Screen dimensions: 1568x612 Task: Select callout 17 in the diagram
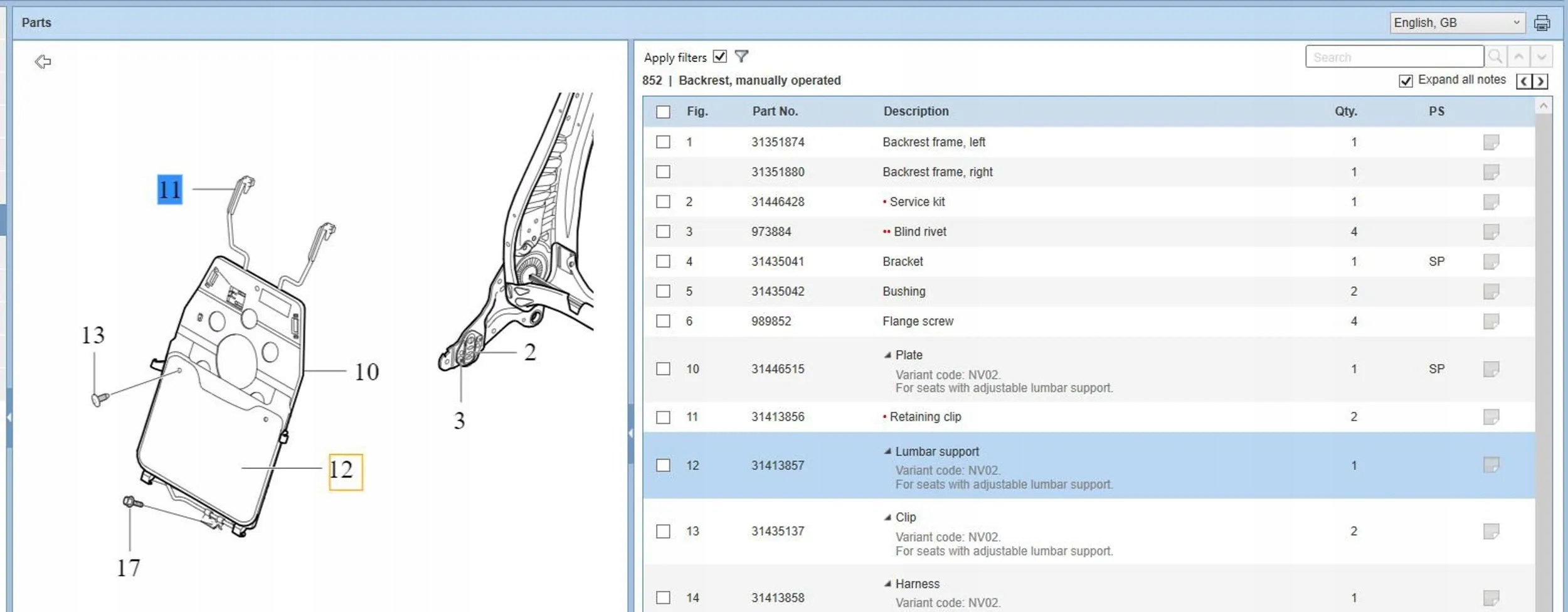[129, 568]
